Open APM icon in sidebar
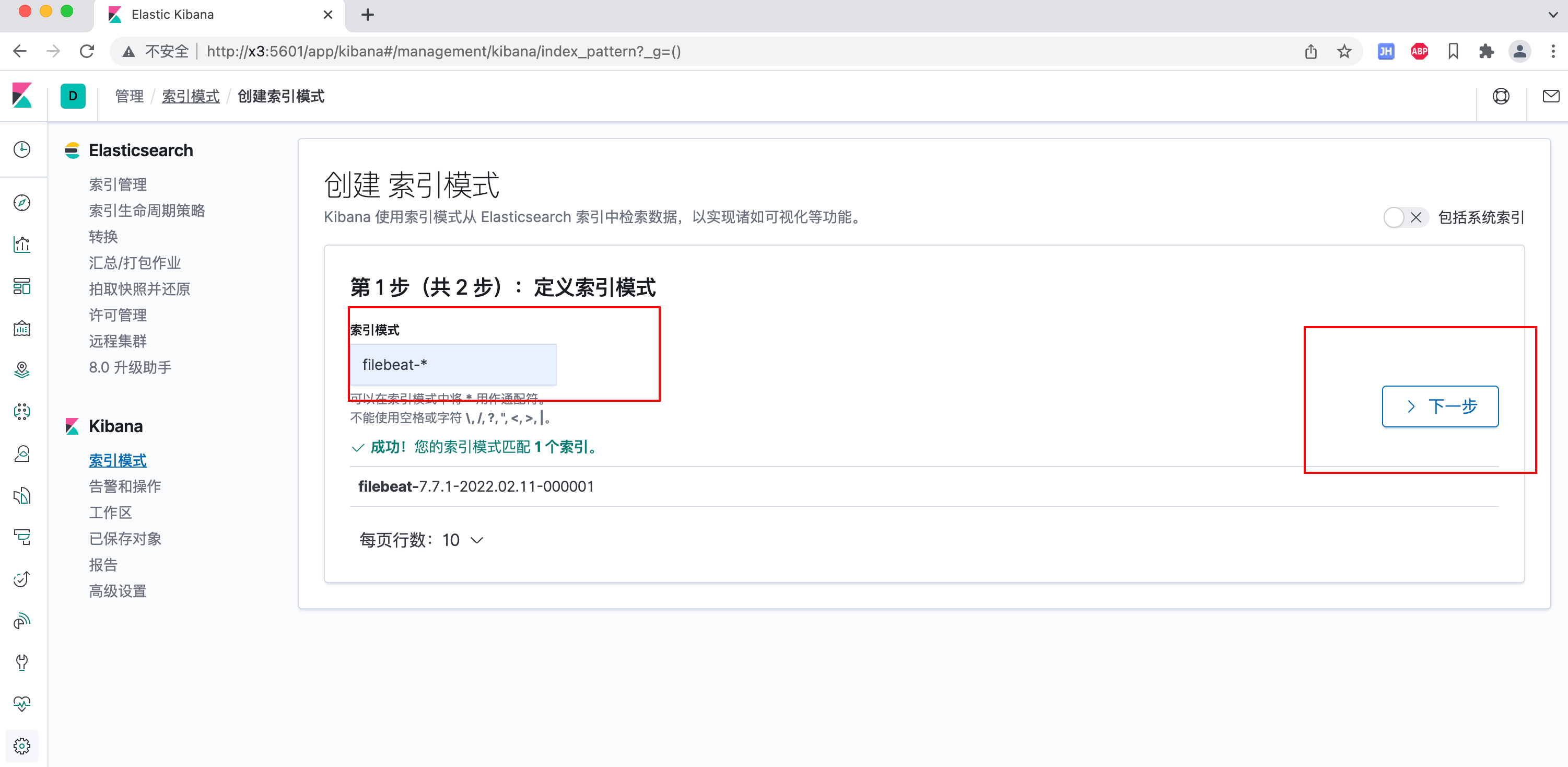Screen dimensions: 1568x767 click(x=22, y=537)
